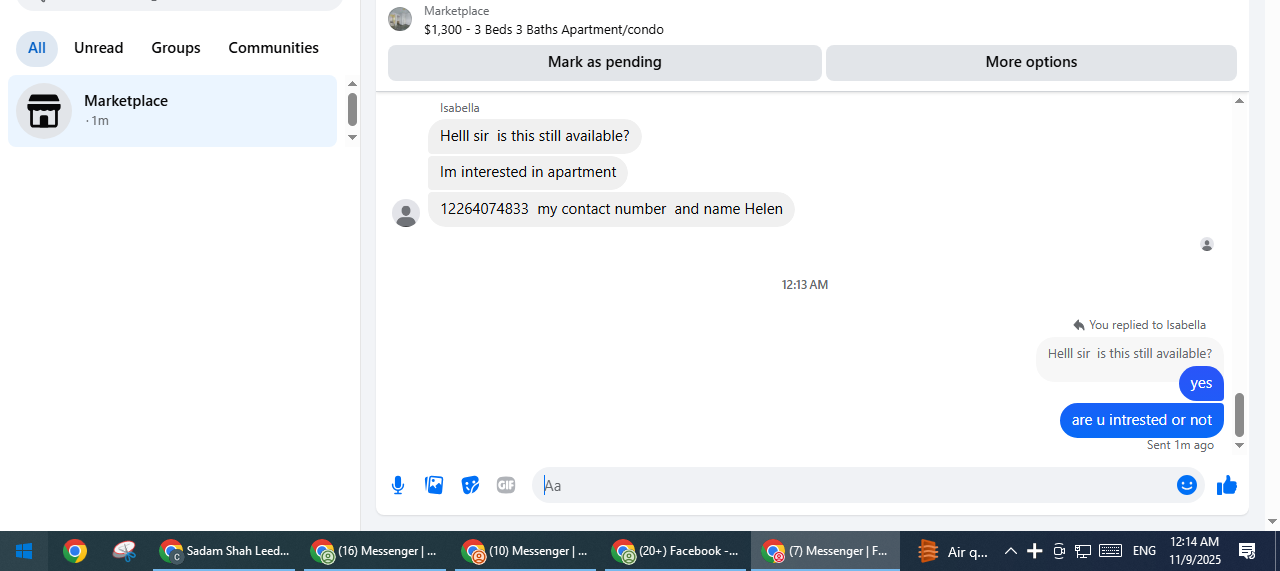
Task: Open the system tray hidden icons chevron
Action: [x=1010, y=551]
